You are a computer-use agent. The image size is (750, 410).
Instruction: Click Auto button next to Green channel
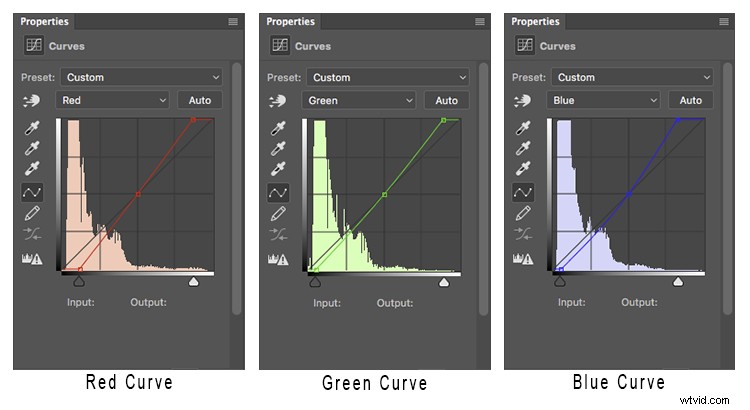[446, 100]
